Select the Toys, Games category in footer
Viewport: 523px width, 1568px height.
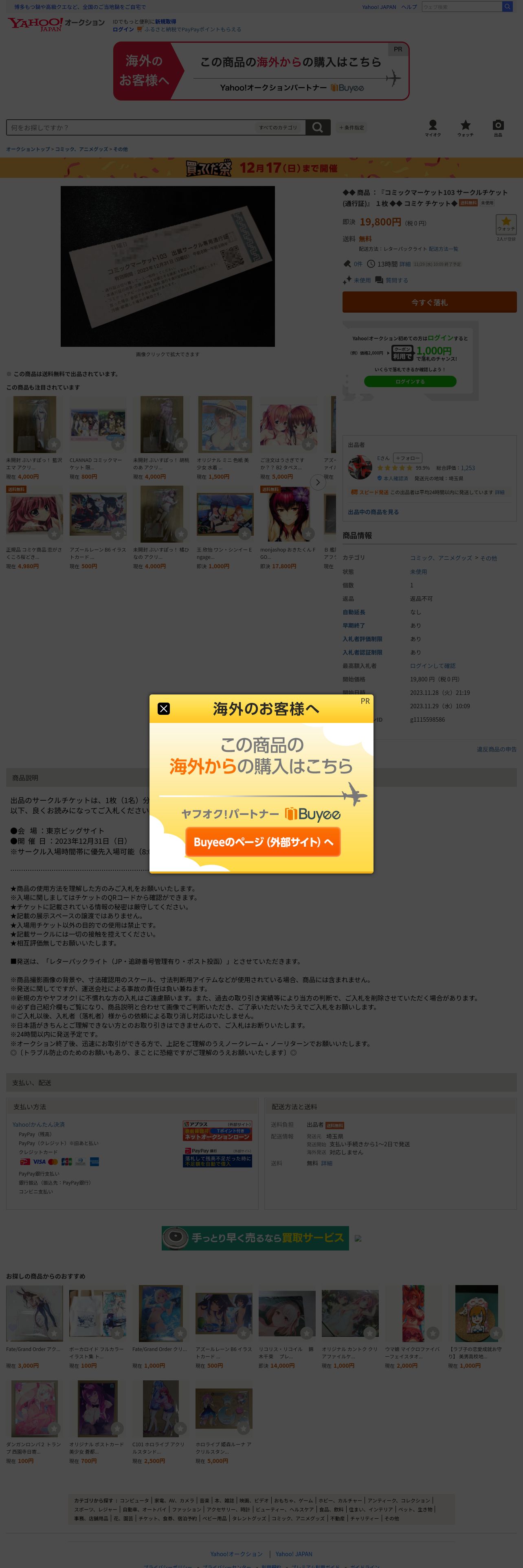[x=293, y=1500]
